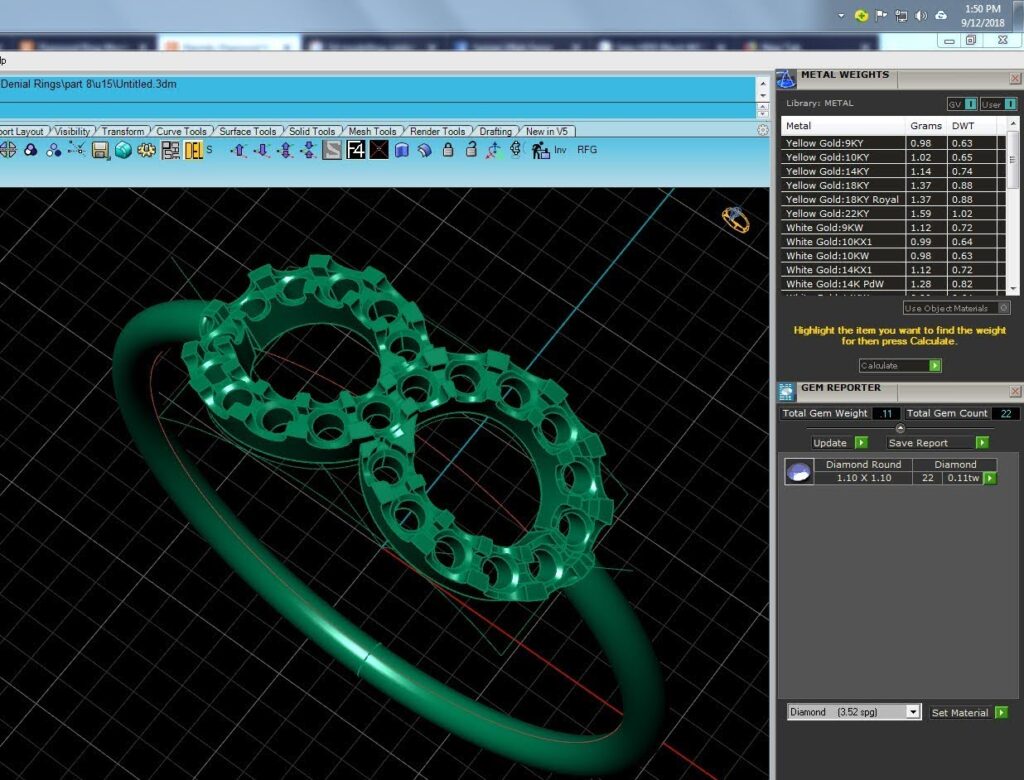Screen dimensions: 1024x780
Task: Click the four-viewport layout toolbar icon
Action: tap(8, 150)
